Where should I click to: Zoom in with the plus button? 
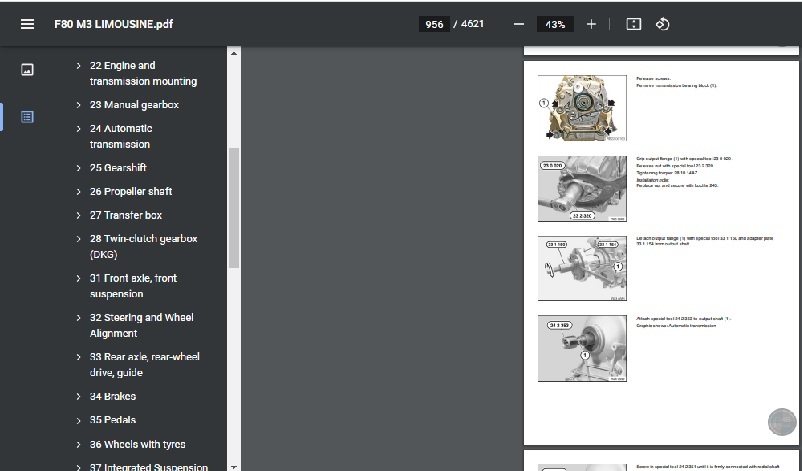point(591,24)
